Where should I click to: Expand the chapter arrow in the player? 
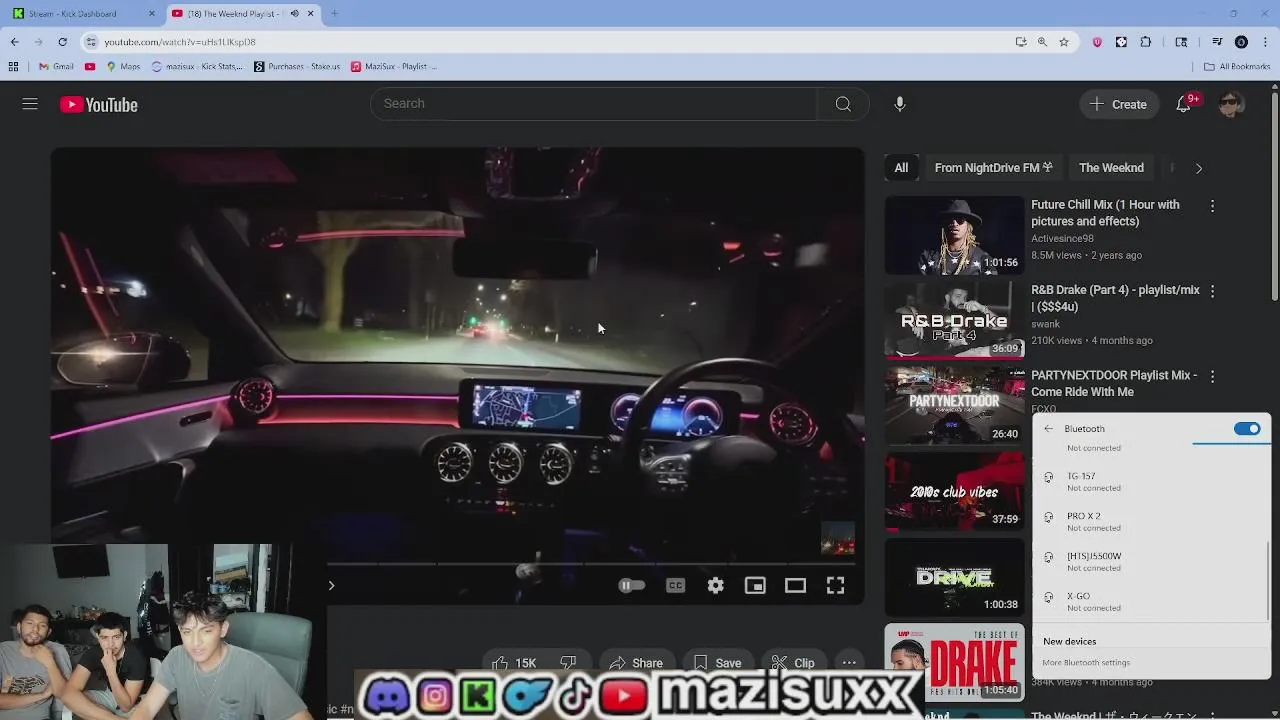pyautogui.click(x=331, y=586)
